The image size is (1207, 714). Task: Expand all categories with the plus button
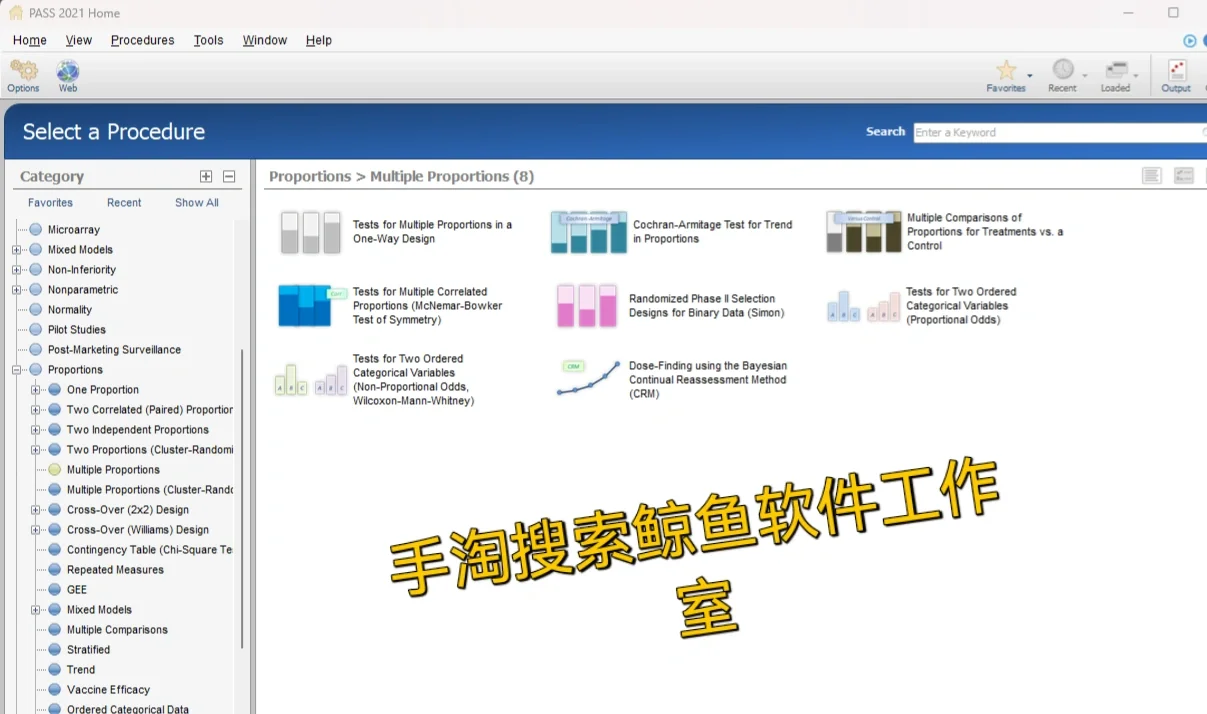pos(206,176)
